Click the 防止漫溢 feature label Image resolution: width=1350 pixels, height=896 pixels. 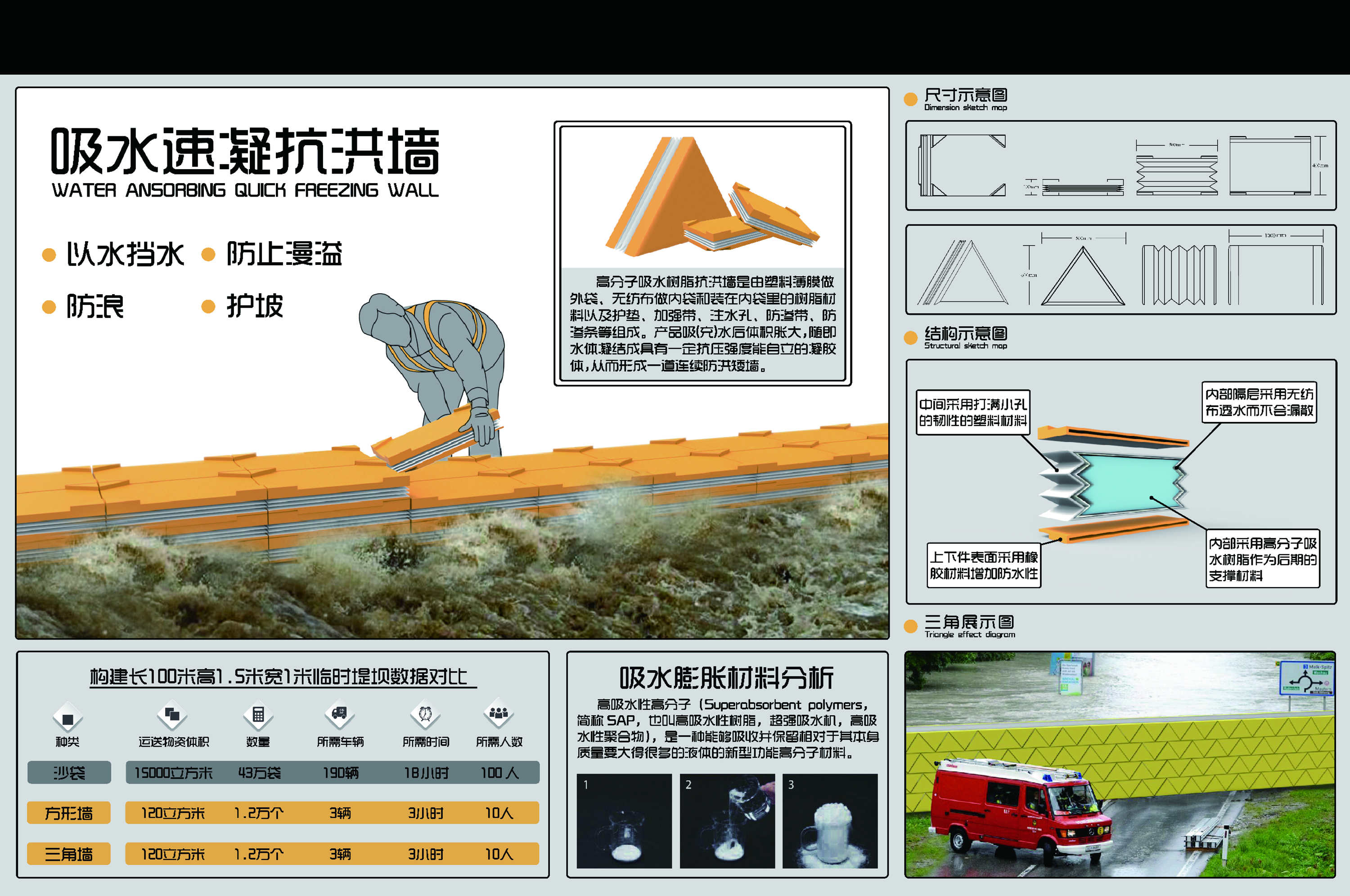284,254
